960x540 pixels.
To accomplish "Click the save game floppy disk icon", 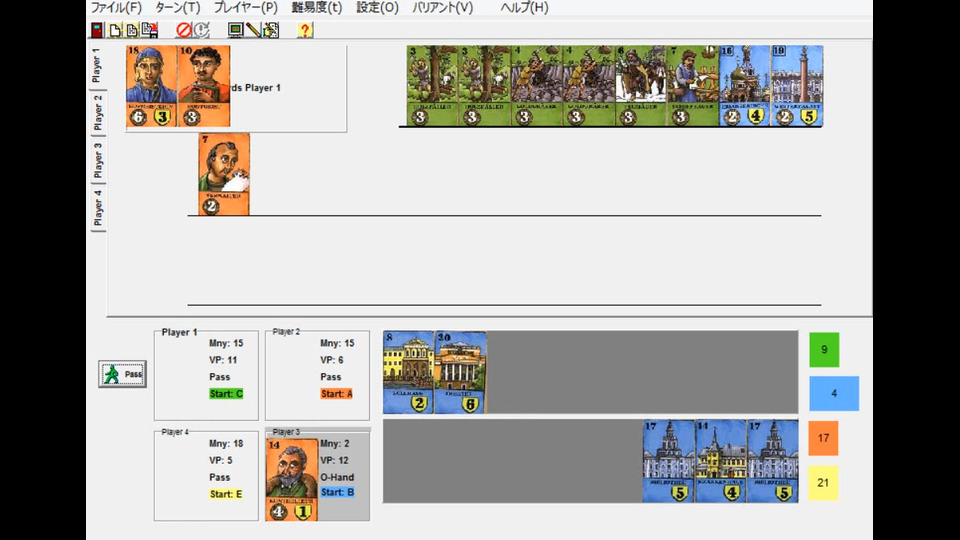I will (x=149, y=30).
